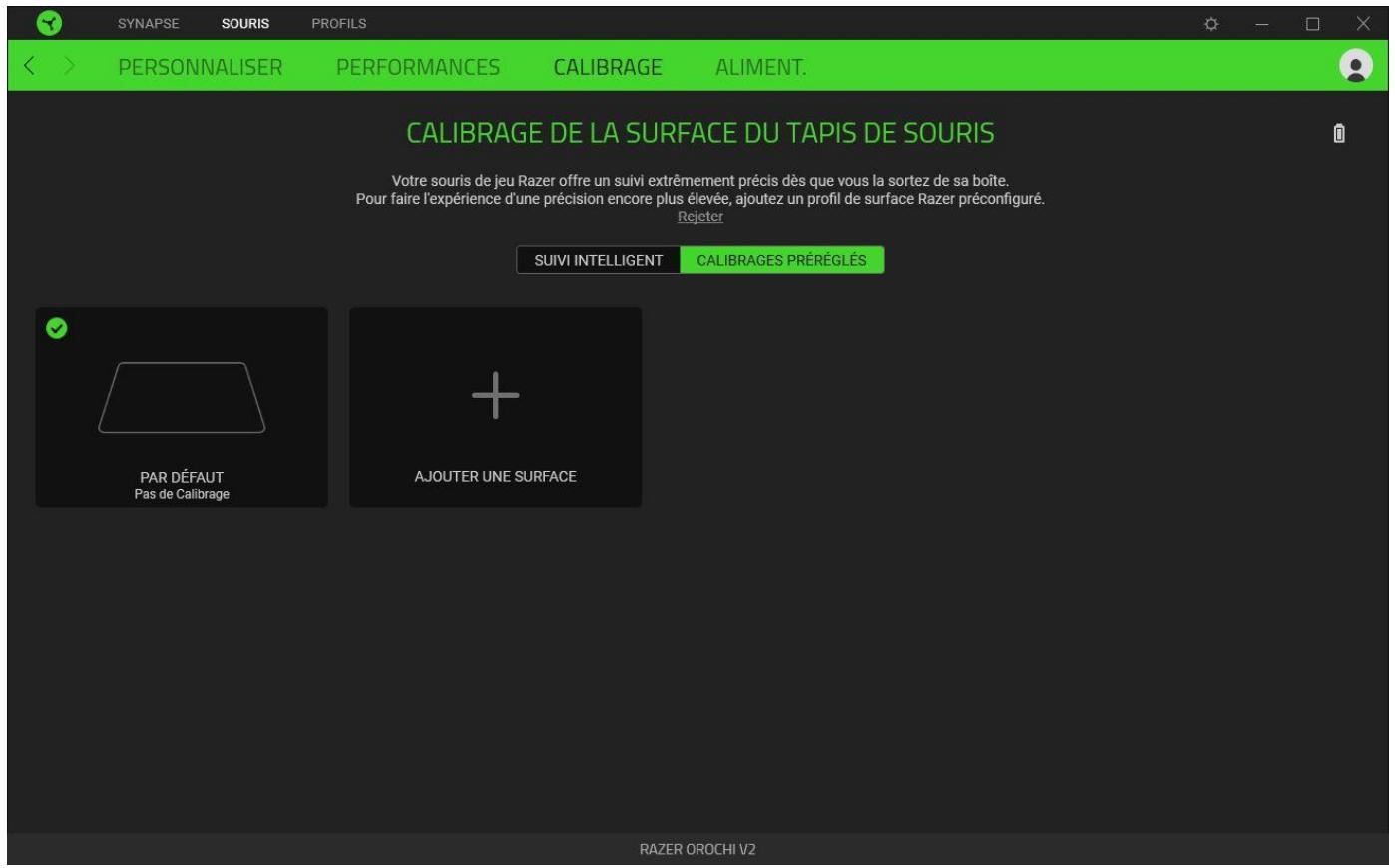Click RAZER OROCHI V2 device name

(697, 850)
